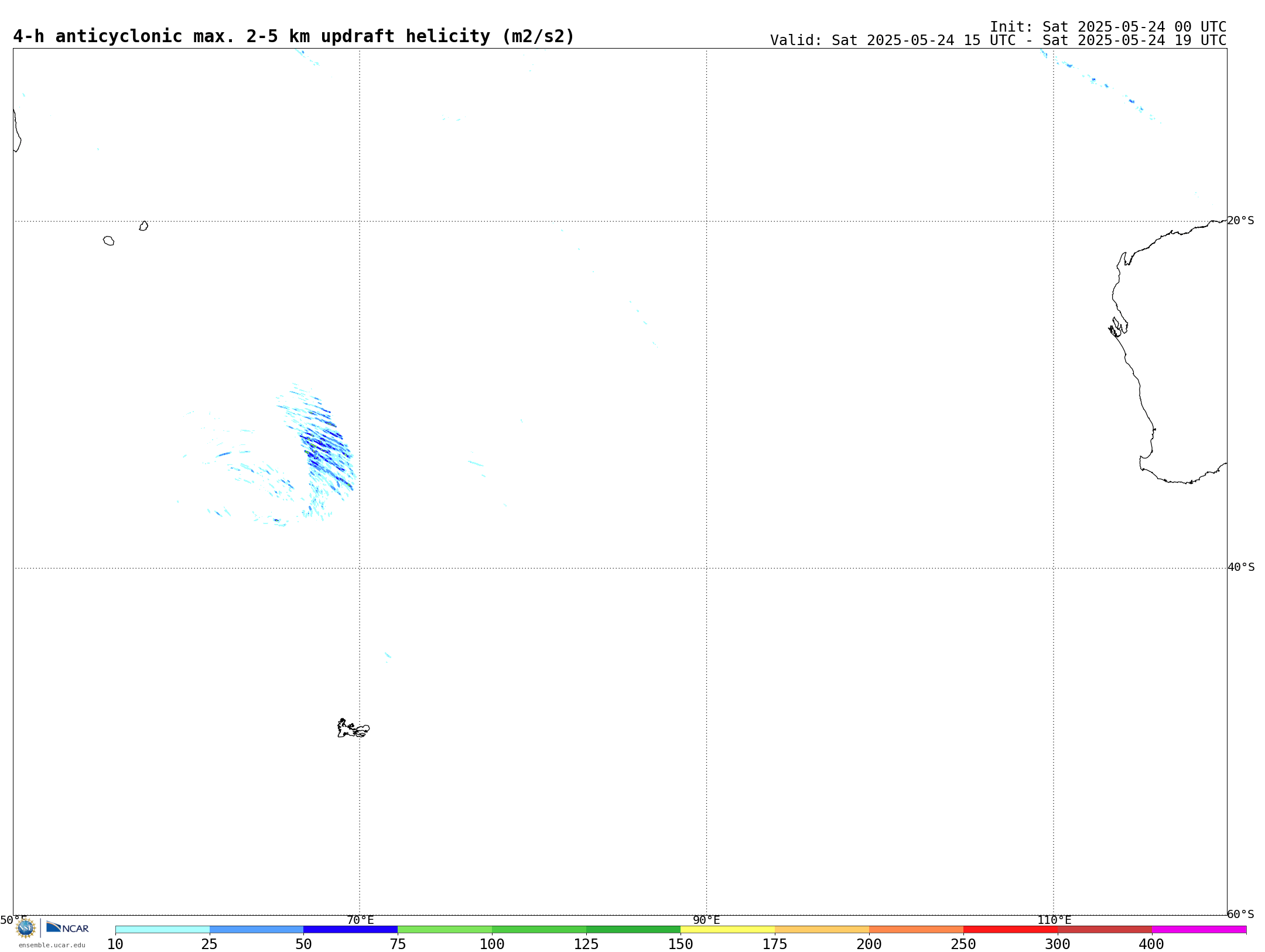Screen dimensions: 1265x952
Task: Click the colorbar tick label 200
Action: pyautogui.click(x=869, y=944)
